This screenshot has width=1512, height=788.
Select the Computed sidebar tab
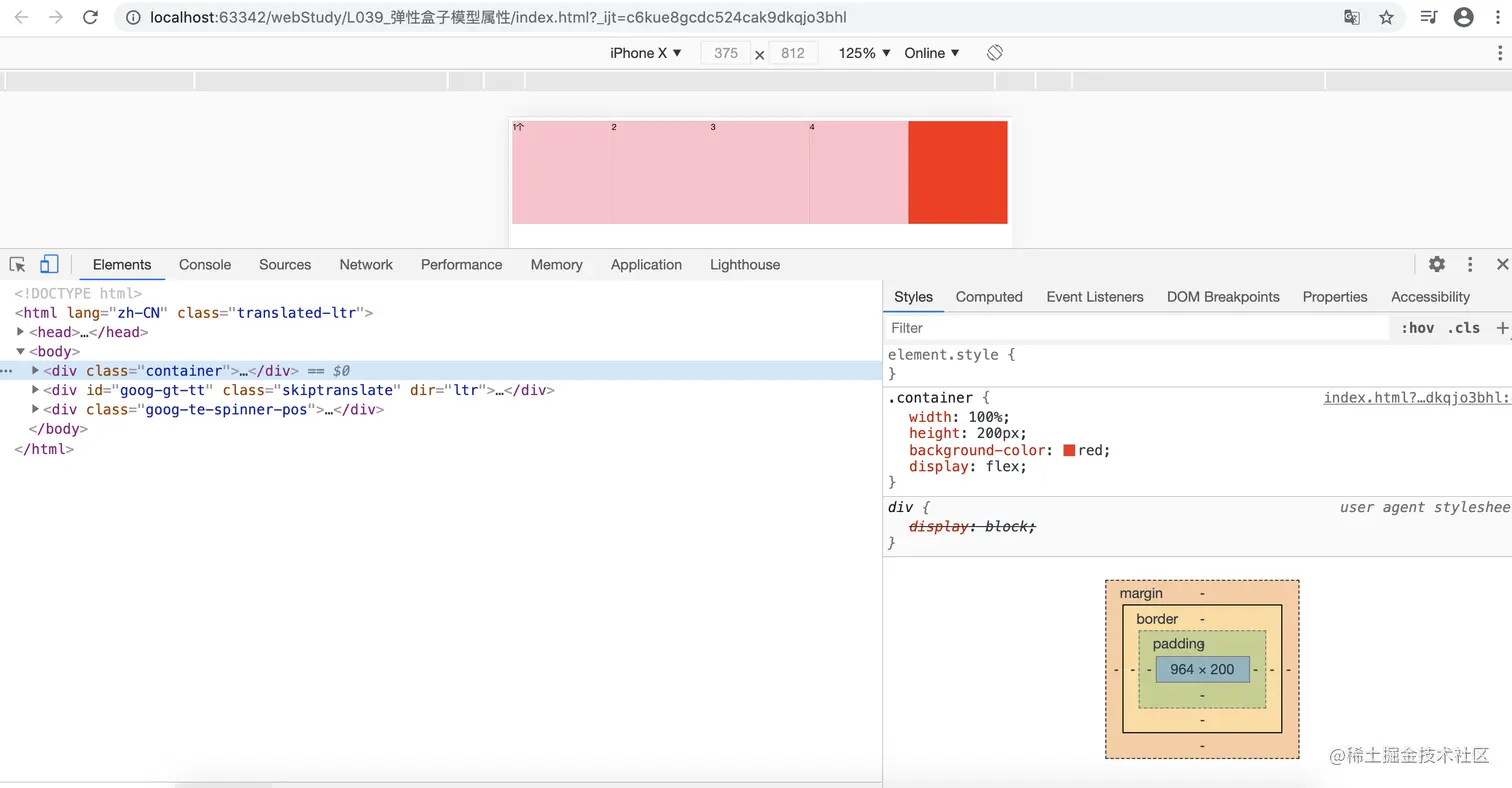pos(989,297)
